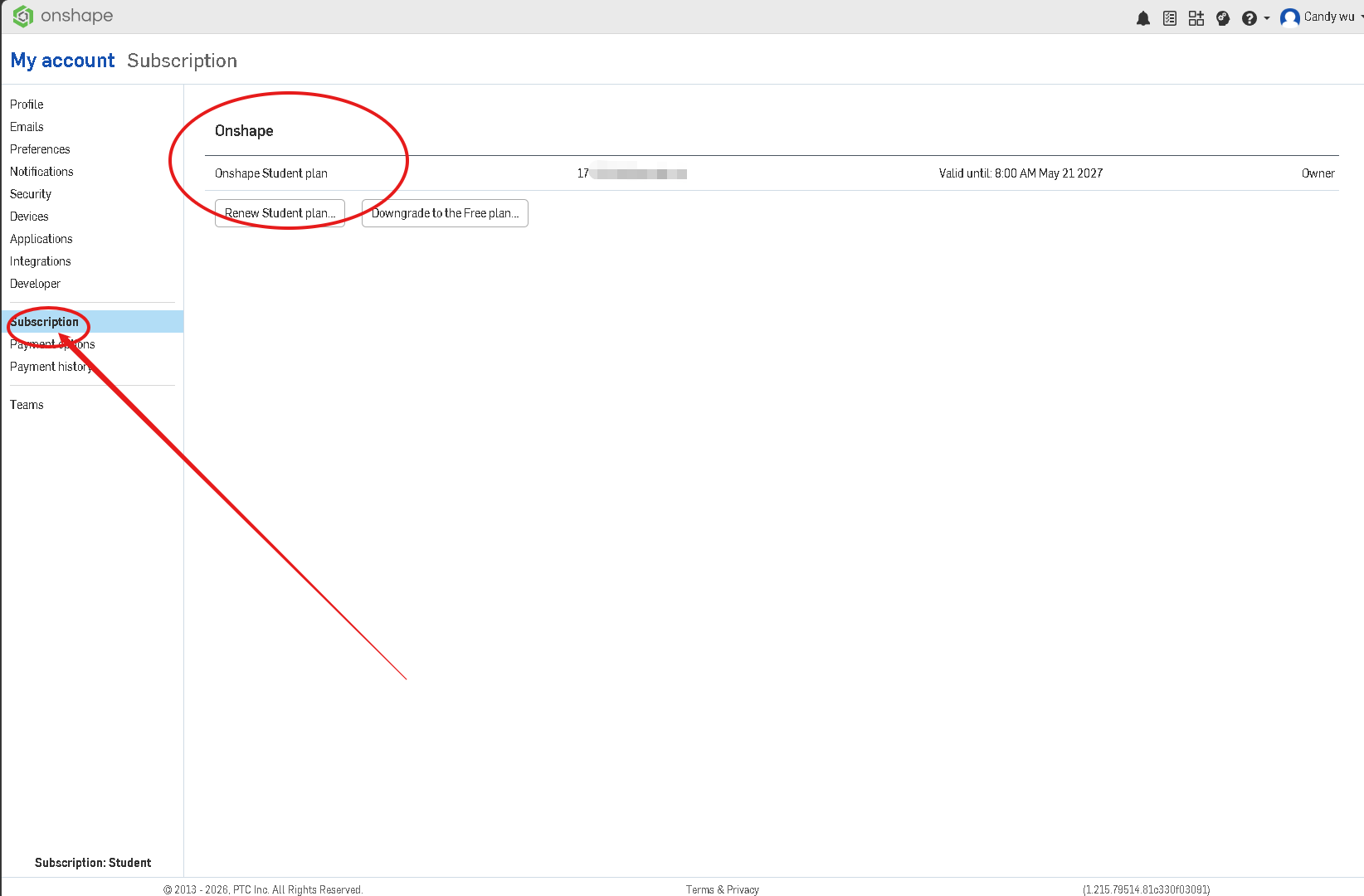Open the Learning Center head-with-gears icon
The height and width of the screenshot is (896, 1364).
coord(1223,18)
